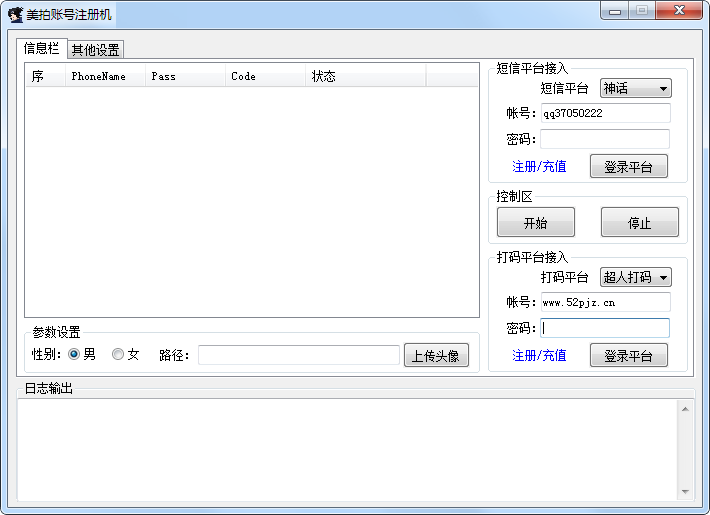This screenshot has height=515, width=710.
Task: Switch to the 其他设置 tab
Action: tap(95, 50)
